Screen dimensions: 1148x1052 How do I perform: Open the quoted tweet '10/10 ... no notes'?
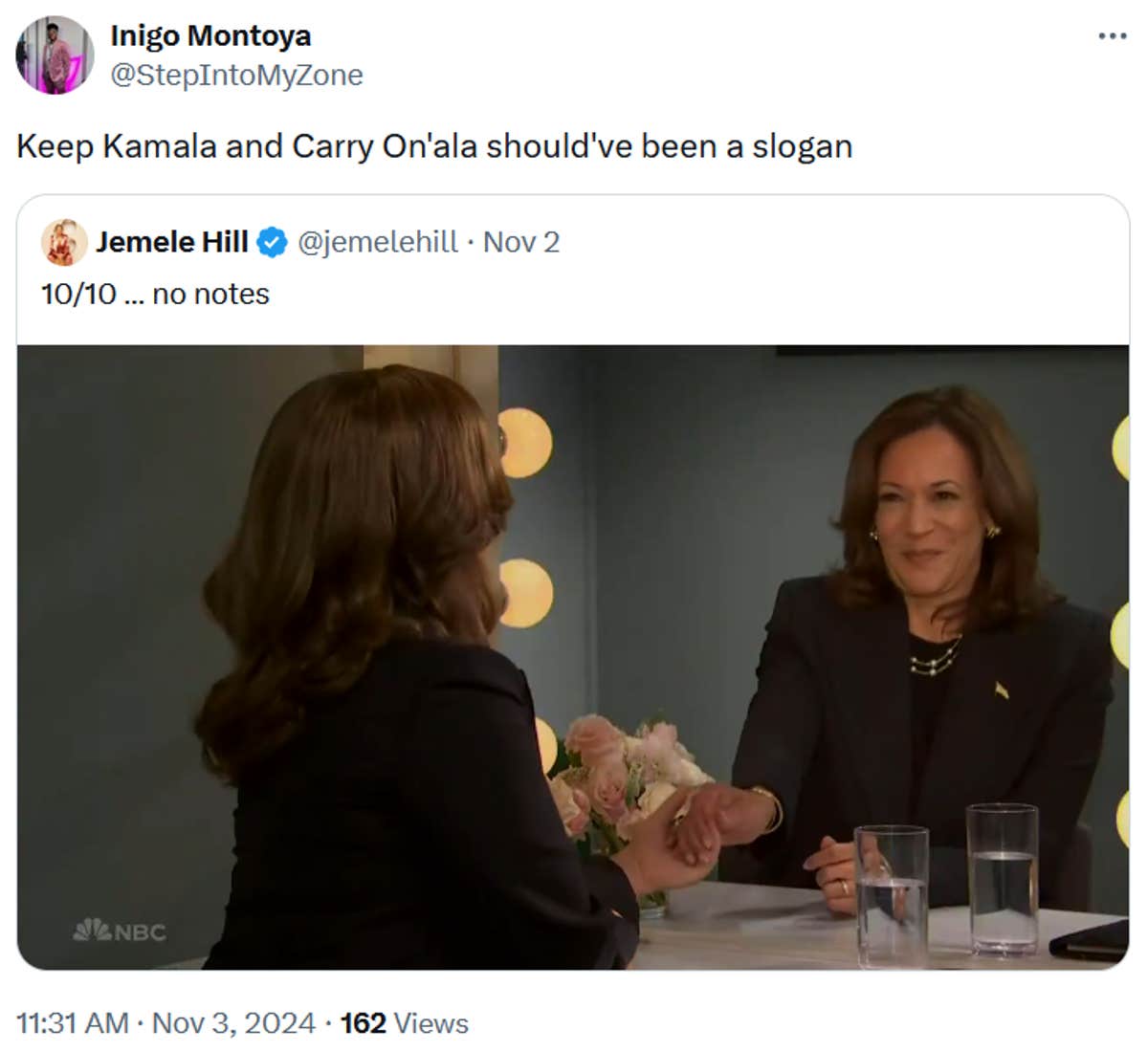[x=156, y=294]
